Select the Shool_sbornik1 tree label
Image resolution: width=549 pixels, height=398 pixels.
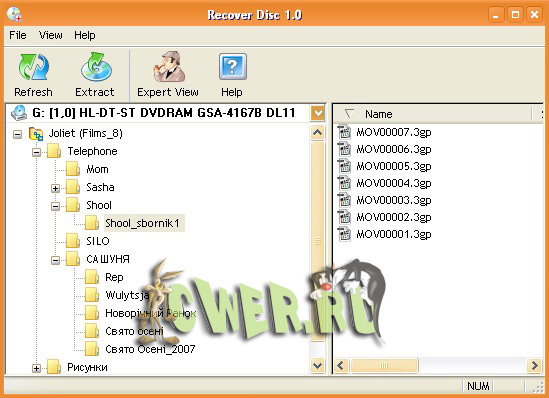(x=143, y=223)
